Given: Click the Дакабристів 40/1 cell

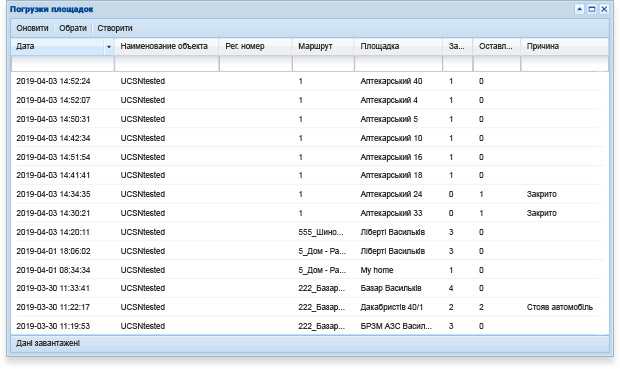Looking at the screenshot, I should coord(391,307).
